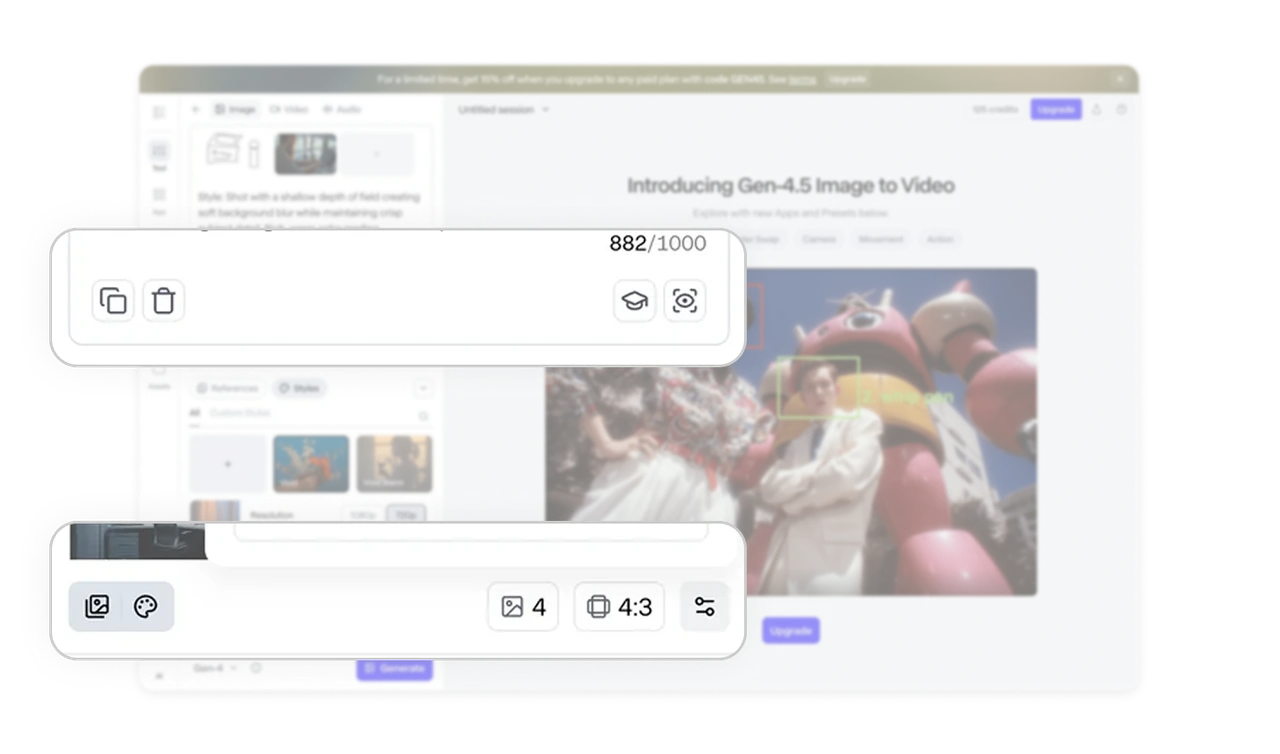Click the purple Generate button
1280x754 pixels.
[x=395, y=668]
